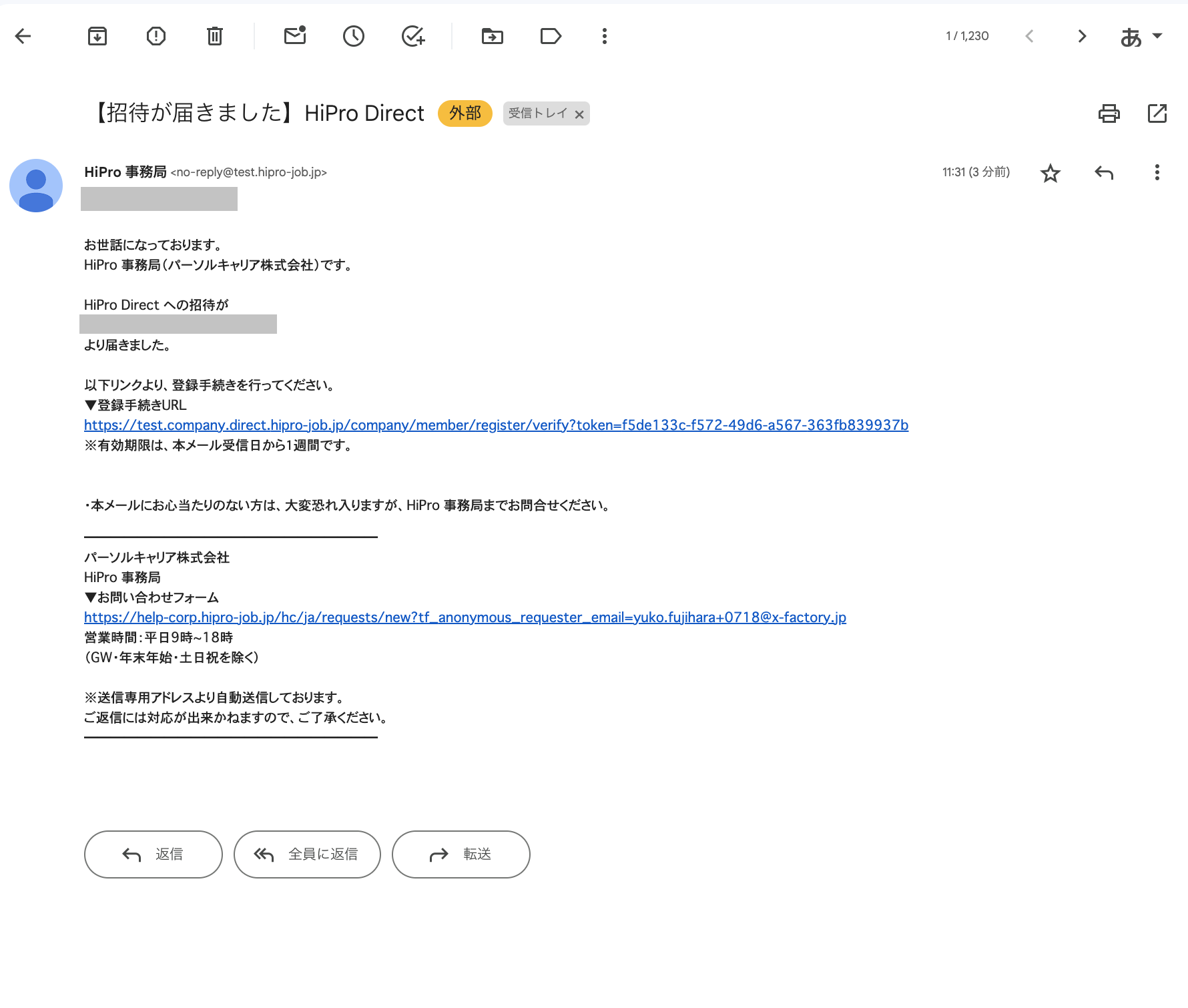Open more options for this message
This screenshot has height=1008, width=1188.
click(1157, 173)
